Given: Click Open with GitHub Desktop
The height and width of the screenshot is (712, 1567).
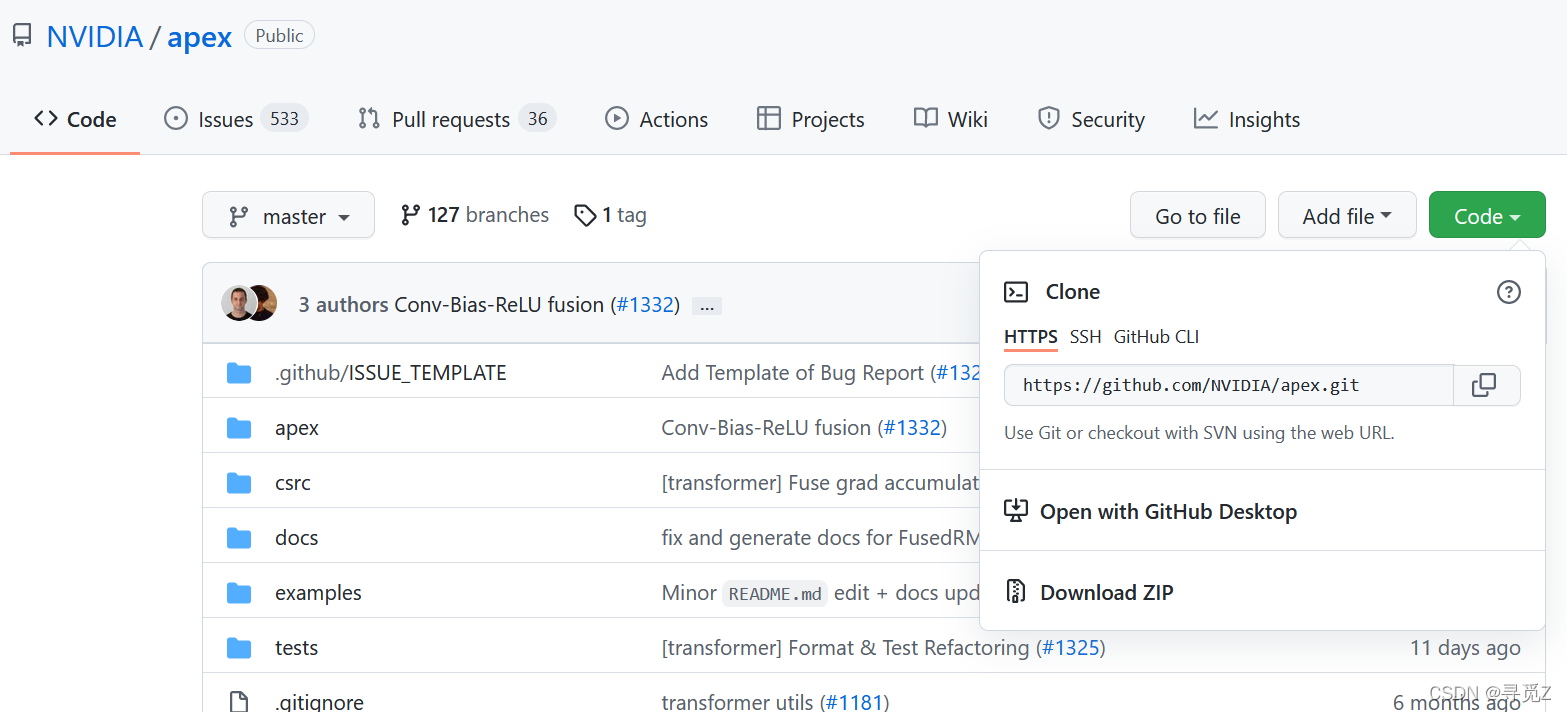Looking at the screenshot, I should click(x=1167, y=511).
